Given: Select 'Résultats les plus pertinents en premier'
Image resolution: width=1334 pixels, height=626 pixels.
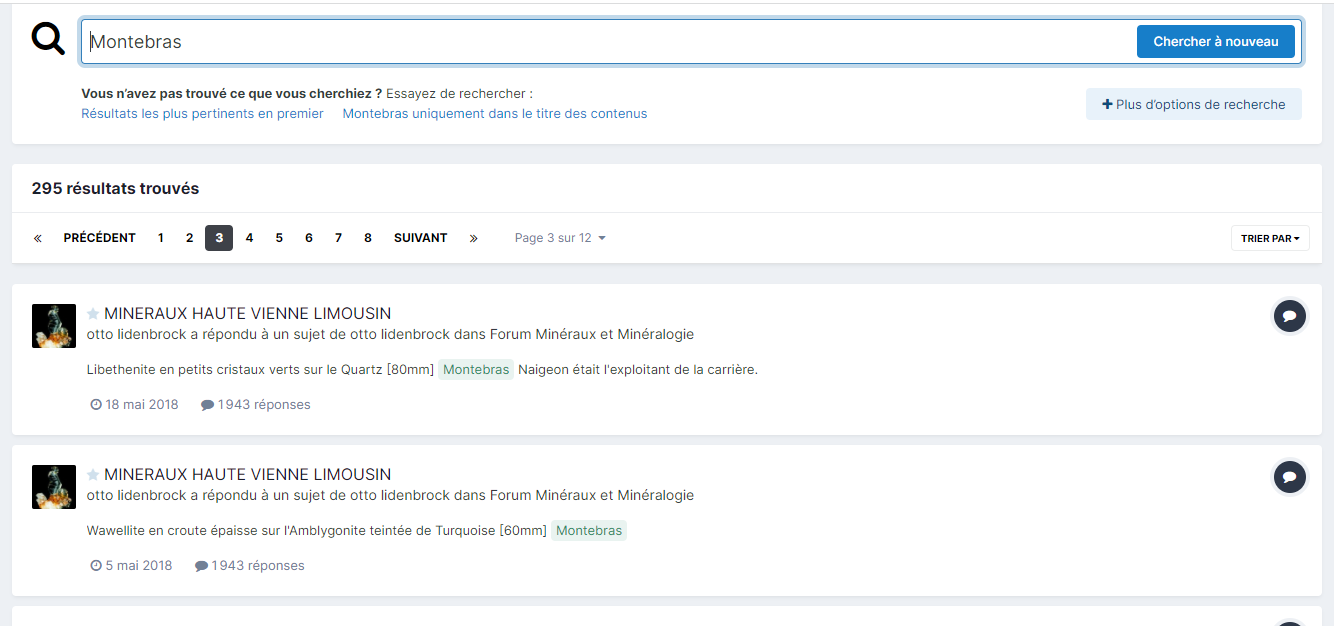Looking at the screenshot, I should (x=202, y=114).
